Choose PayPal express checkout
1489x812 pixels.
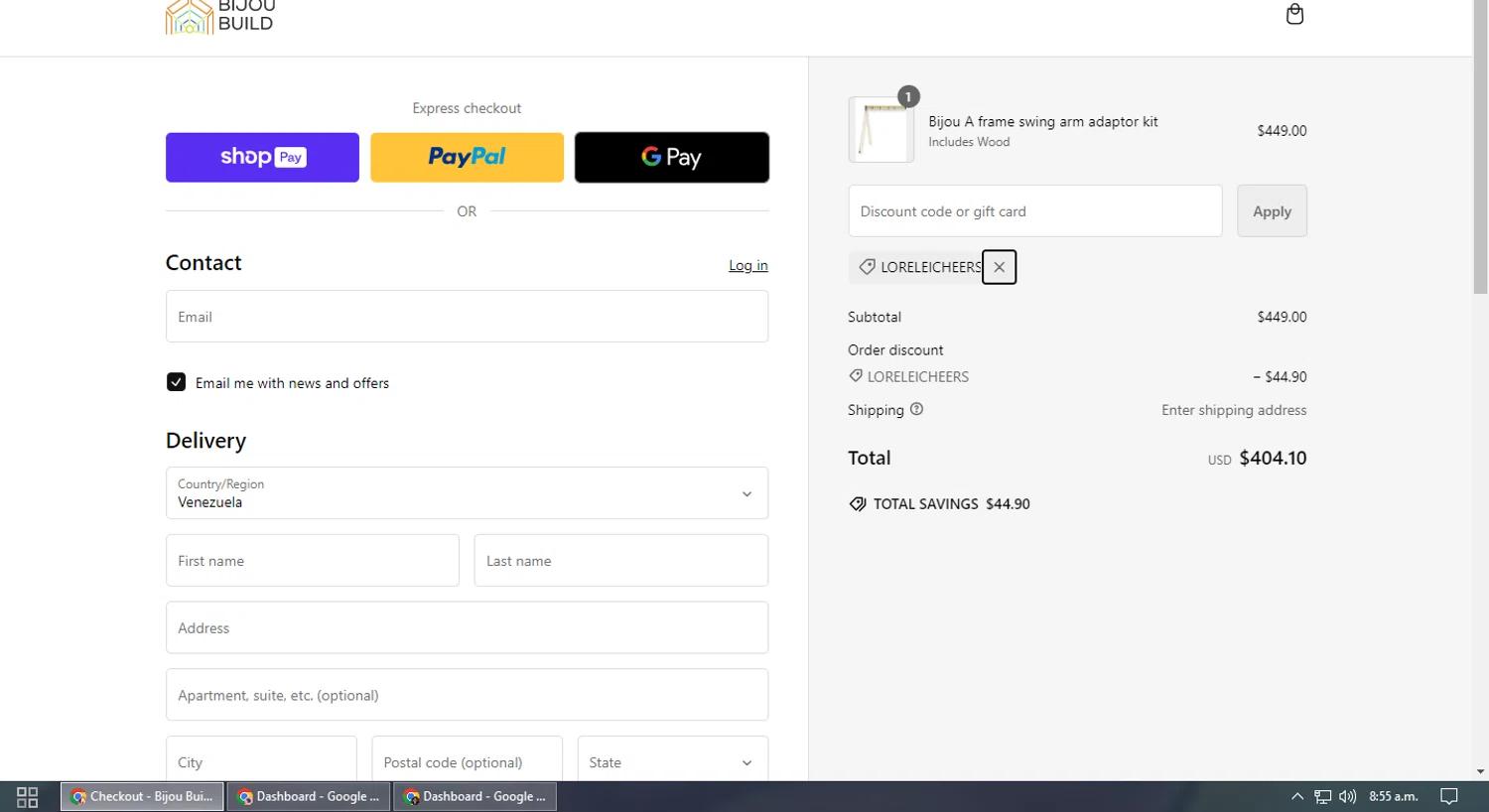pos(467,157)
